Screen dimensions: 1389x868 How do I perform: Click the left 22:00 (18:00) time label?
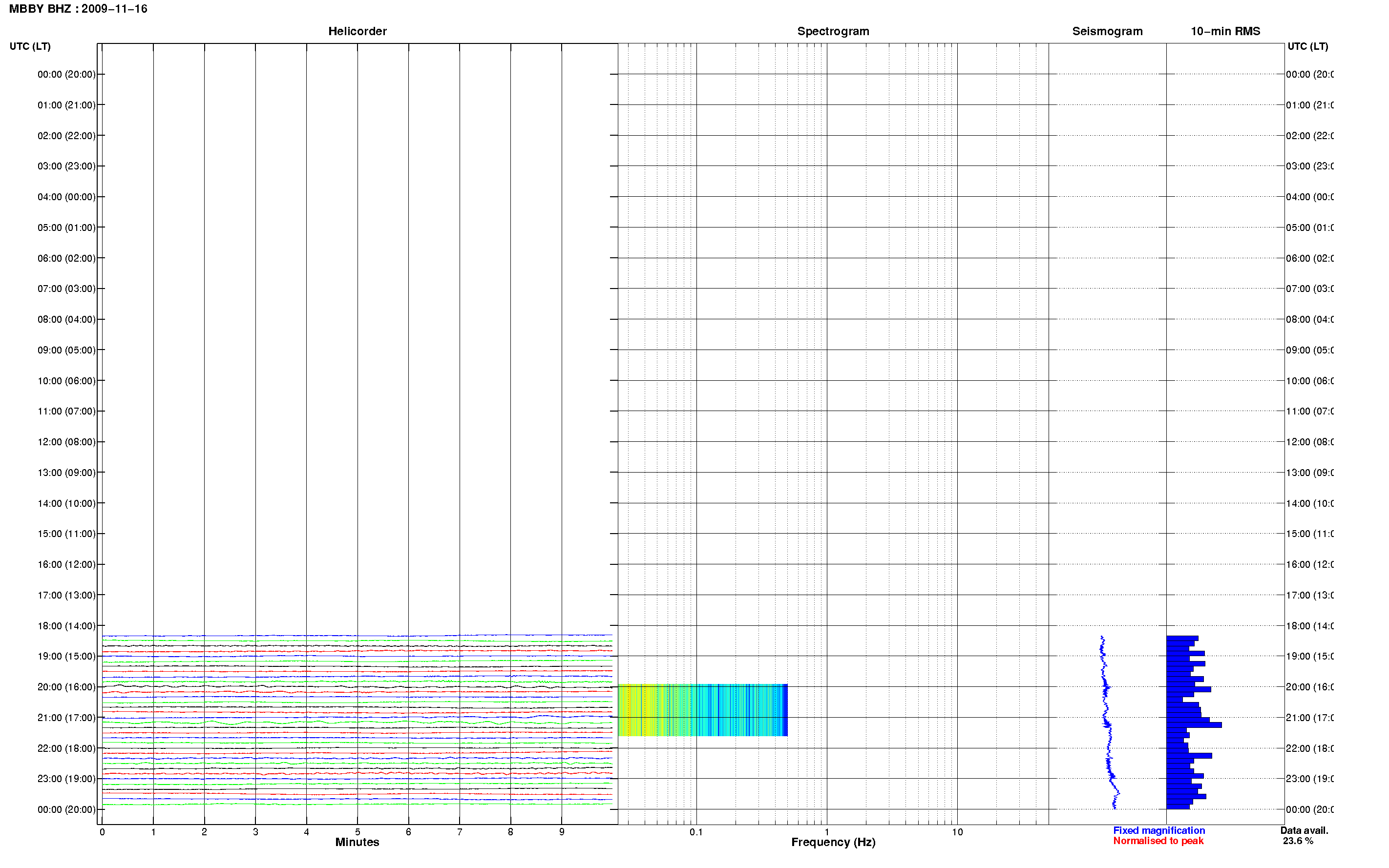[66, 748]
